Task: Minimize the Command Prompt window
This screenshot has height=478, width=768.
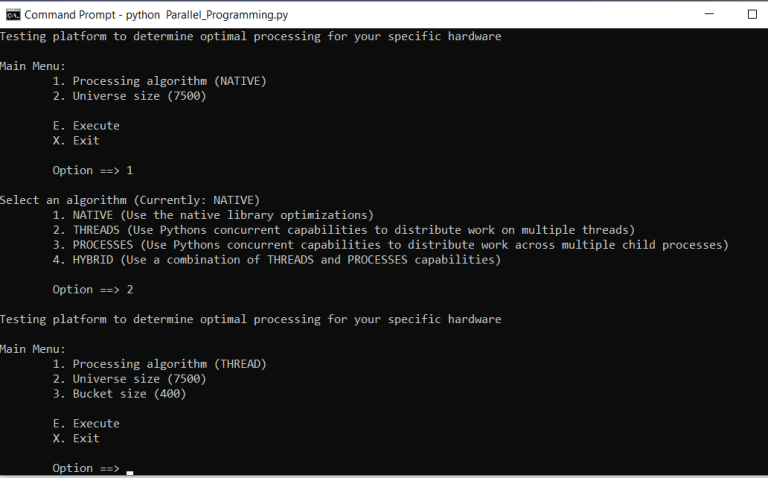Action: coord(709,14)
